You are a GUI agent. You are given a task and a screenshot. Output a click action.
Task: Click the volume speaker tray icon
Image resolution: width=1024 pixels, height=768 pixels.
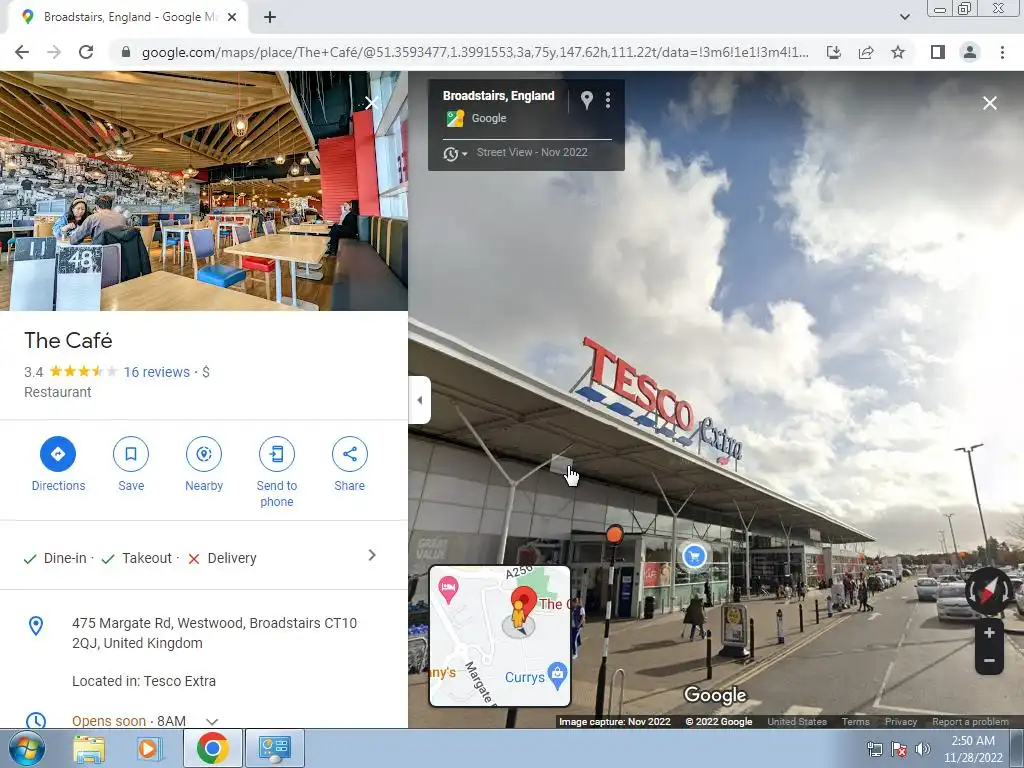(922, 749)
